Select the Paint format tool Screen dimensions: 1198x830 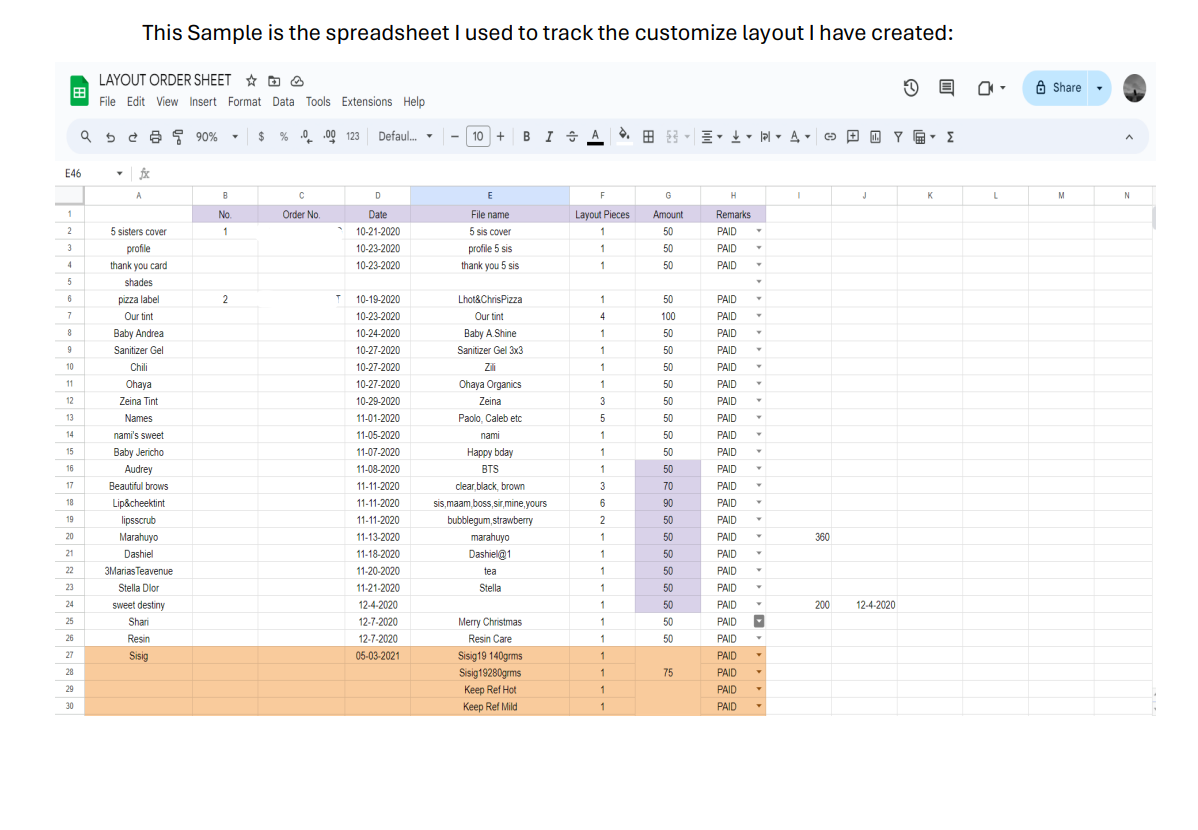coord(178,137)
